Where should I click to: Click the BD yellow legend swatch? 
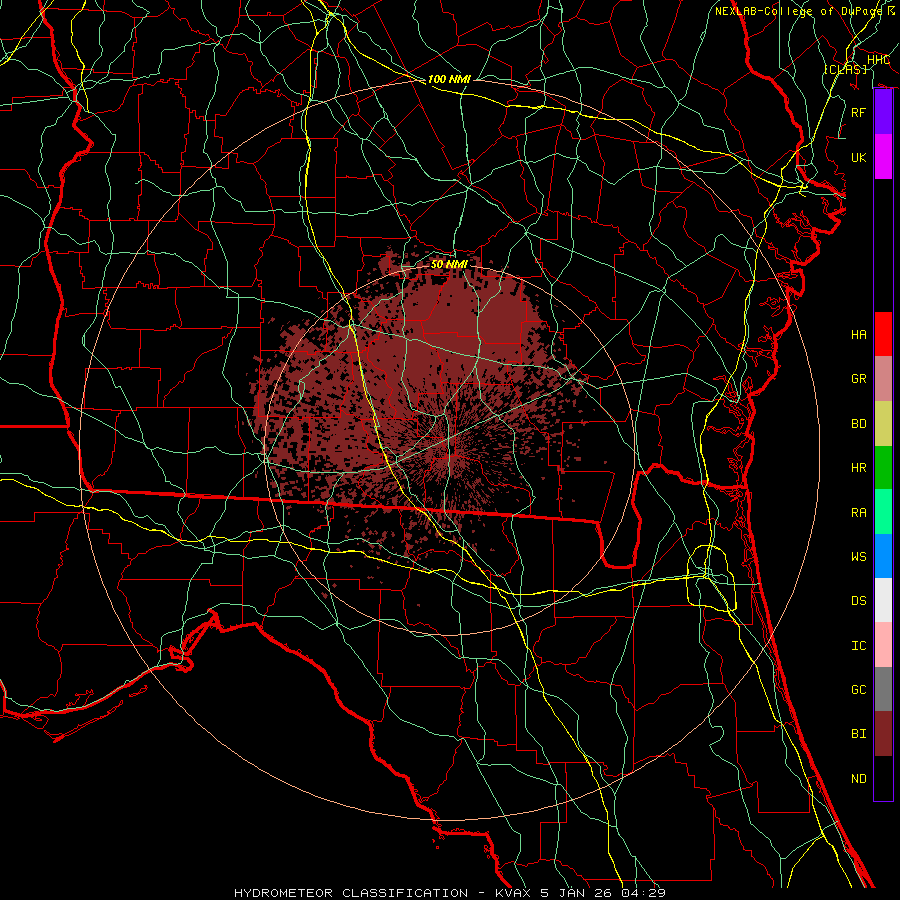(883, 424)
